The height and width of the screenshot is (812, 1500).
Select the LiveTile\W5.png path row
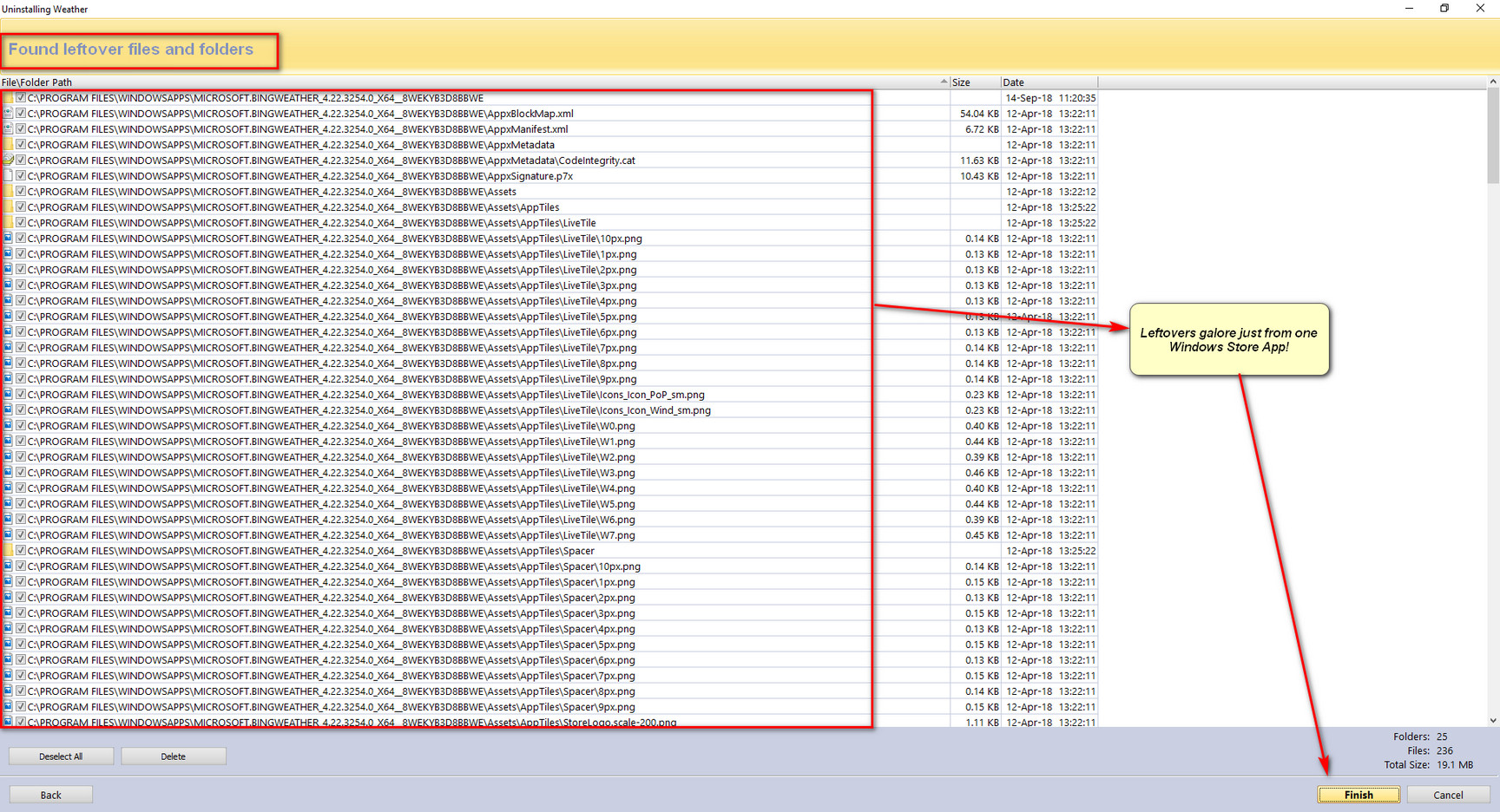point(331,504)
